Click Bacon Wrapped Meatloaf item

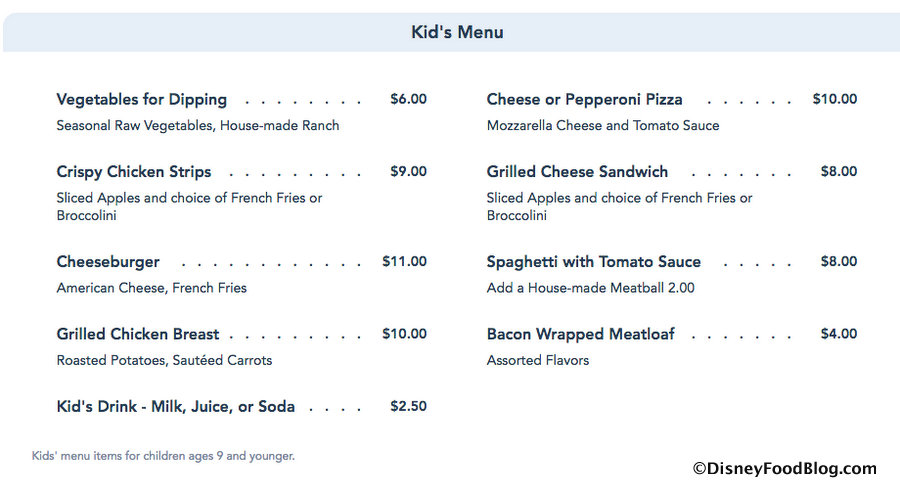(579, 333)
